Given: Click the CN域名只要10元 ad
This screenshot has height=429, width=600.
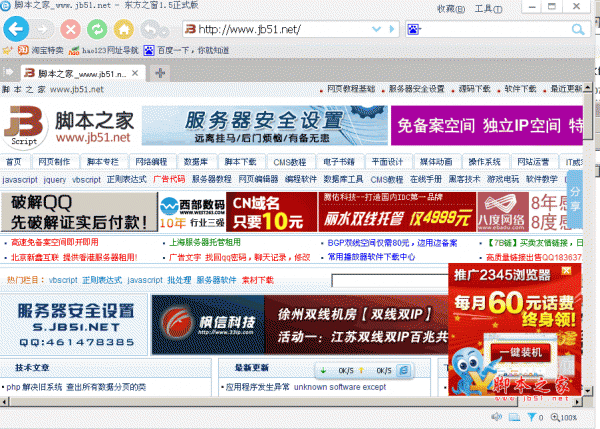Looking at the screenshot, I should click(x=271, y=212).
